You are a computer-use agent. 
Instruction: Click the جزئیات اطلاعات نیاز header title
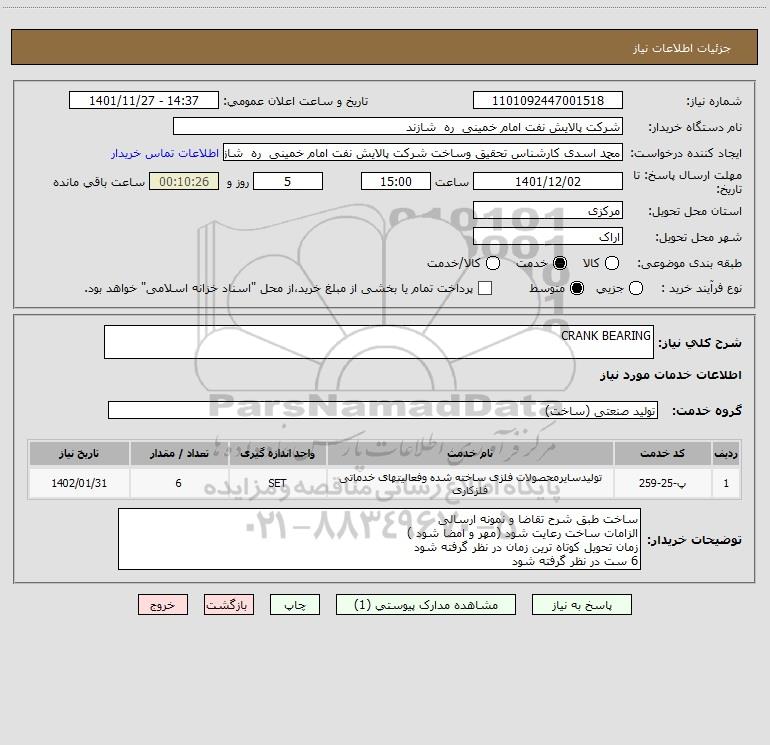point(681,48)
